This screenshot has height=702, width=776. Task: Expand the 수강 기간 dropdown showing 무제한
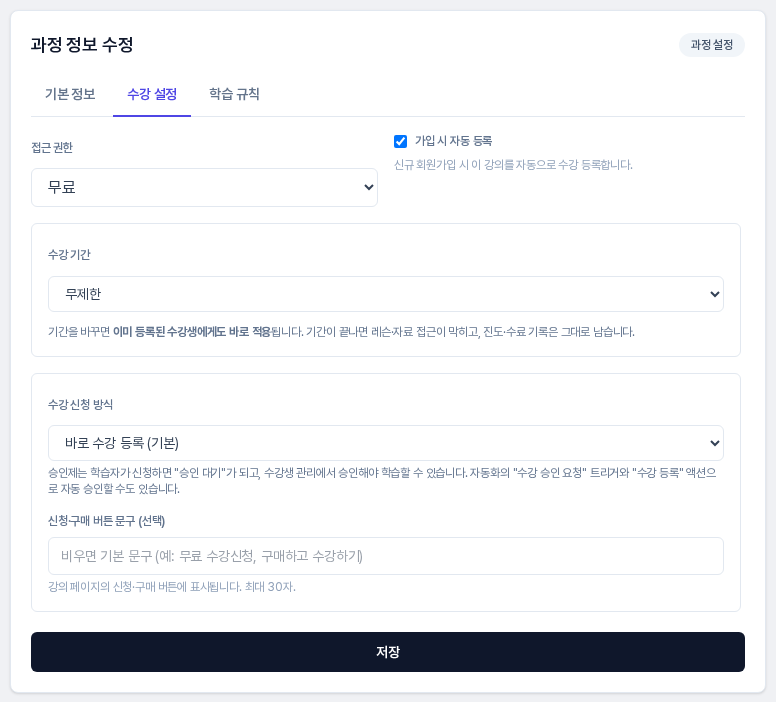386,294
